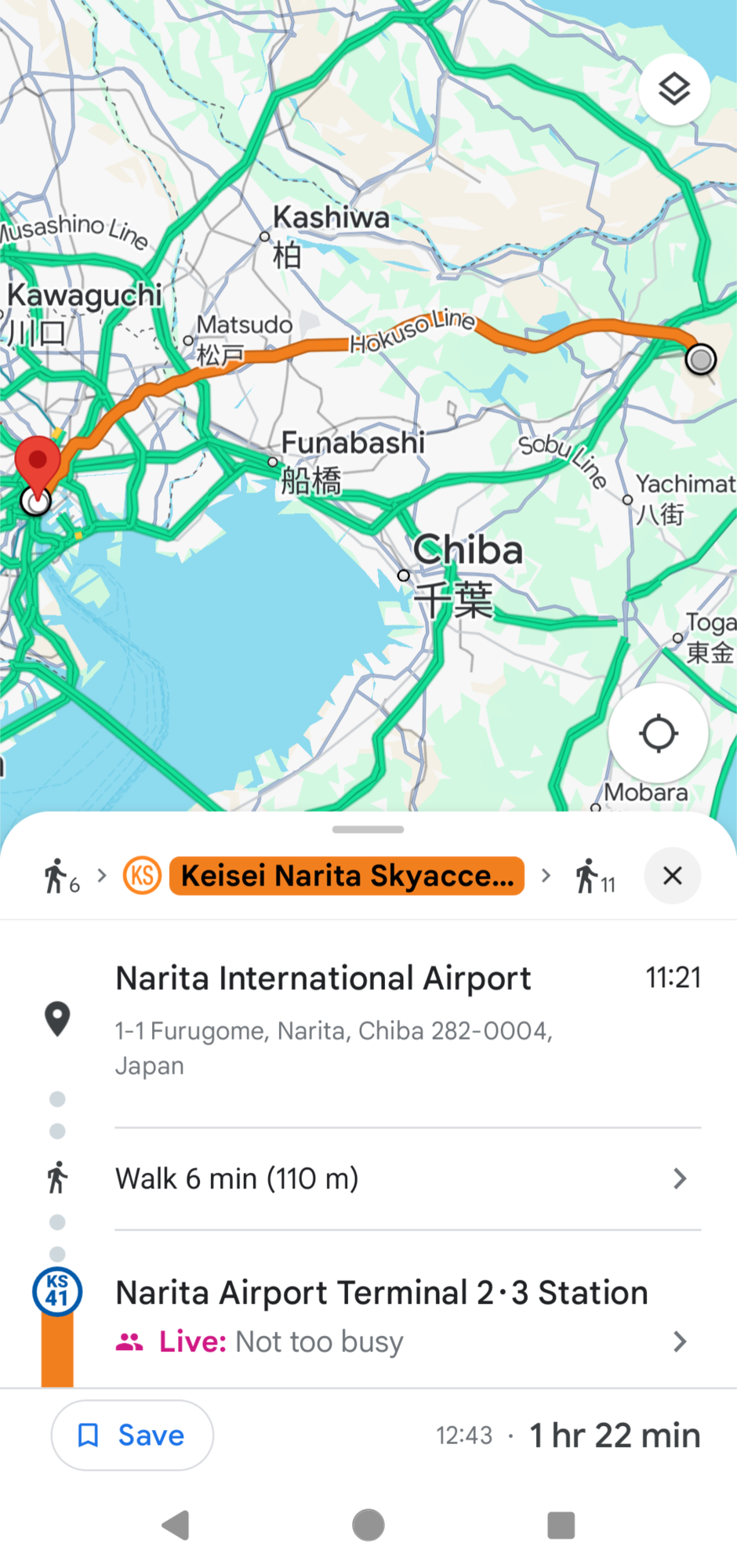Select the 6 min walking step icon
The height and width of the screenshot is (1568, 737).
[x=61, y=877]
